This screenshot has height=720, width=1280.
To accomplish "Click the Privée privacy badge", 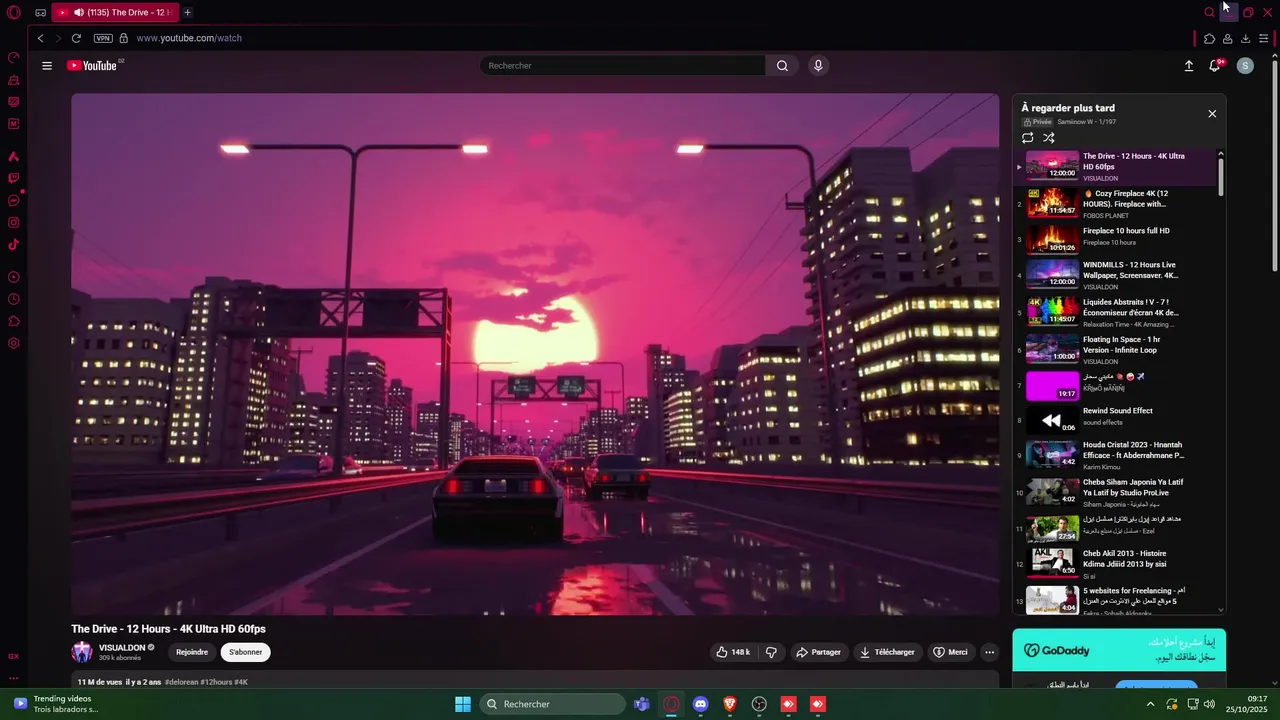I will pos(1038,122).
